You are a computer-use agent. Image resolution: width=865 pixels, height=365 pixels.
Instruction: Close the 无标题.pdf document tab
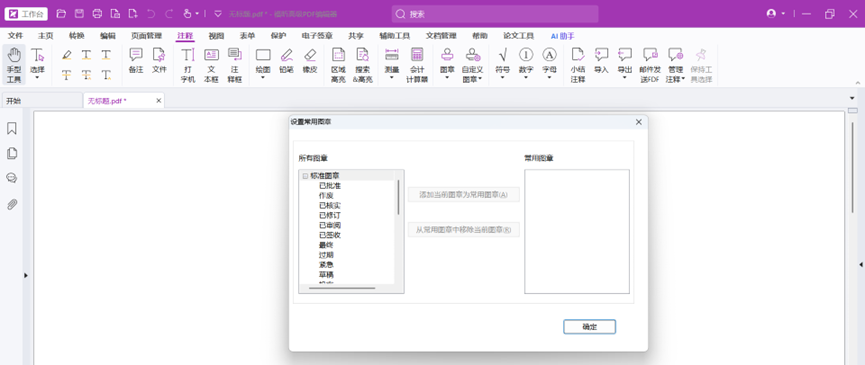[x=159, y=101]
